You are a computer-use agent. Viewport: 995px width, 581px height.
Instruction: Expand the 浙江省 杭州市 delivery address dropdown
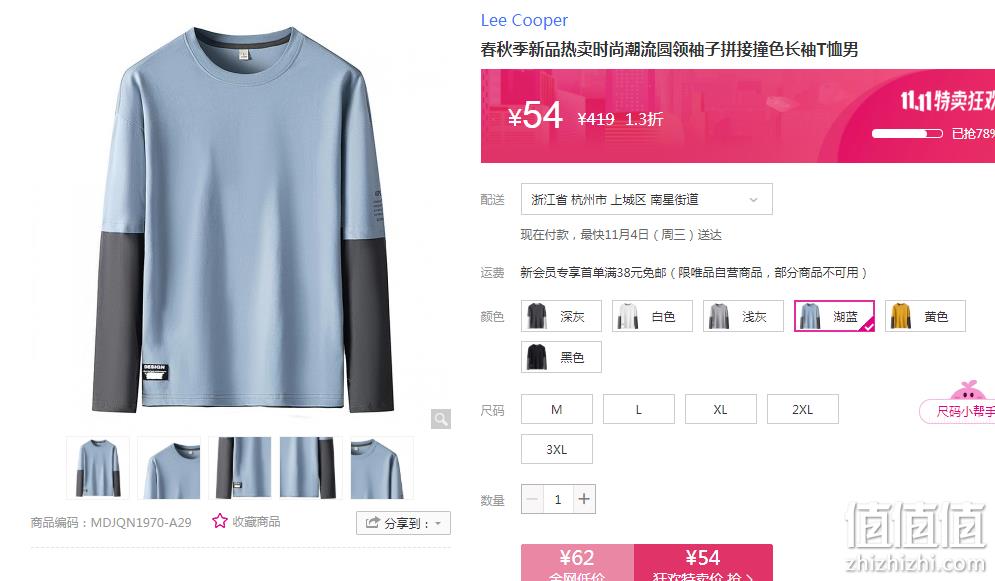coord(647,199)
